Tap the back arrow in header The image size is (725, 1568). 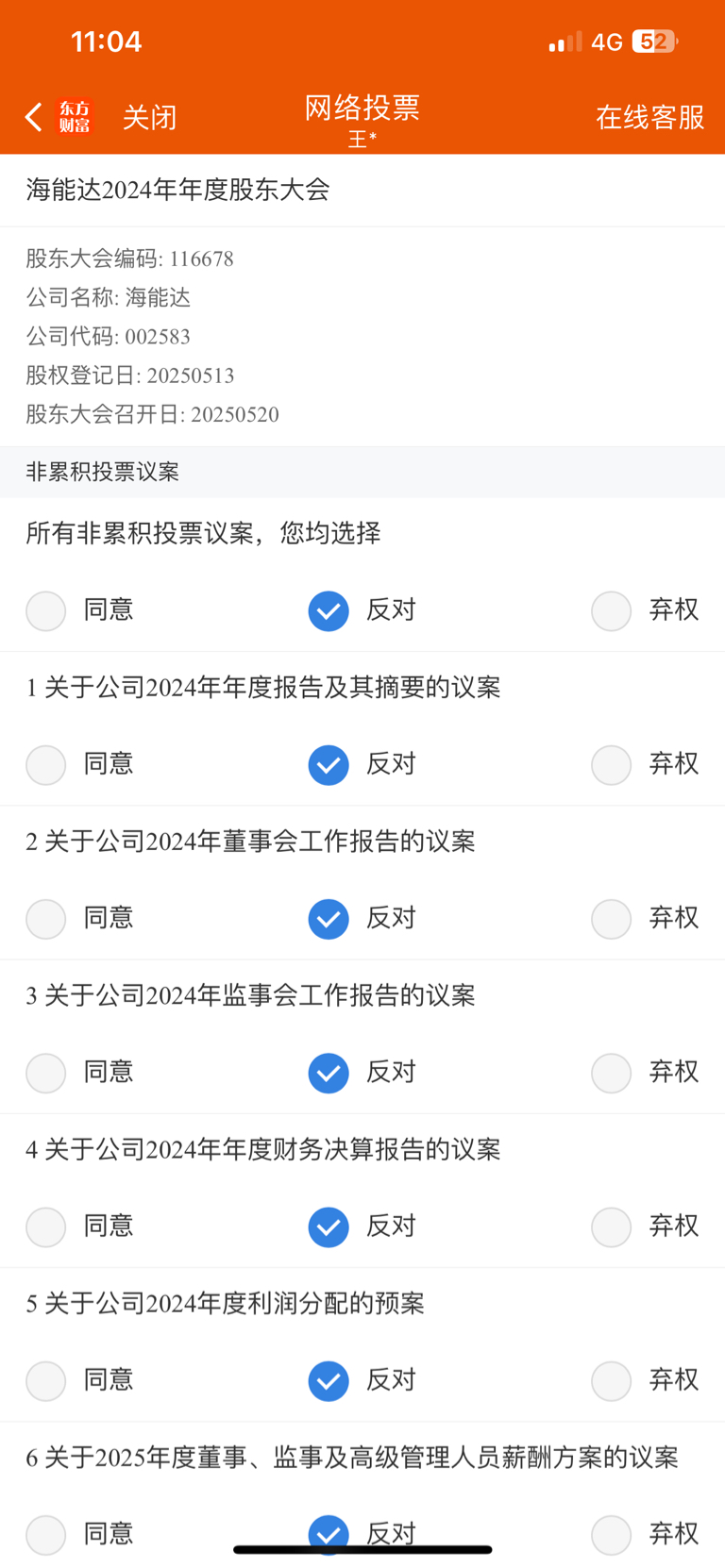pos(33,117)
